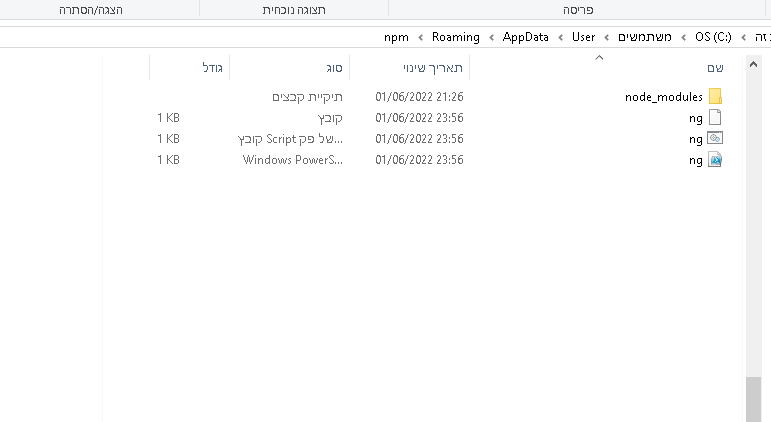Click the node_modules folder name
This screenshot has height=422, width=771.
pyautogui.click(x=663, y=97)
